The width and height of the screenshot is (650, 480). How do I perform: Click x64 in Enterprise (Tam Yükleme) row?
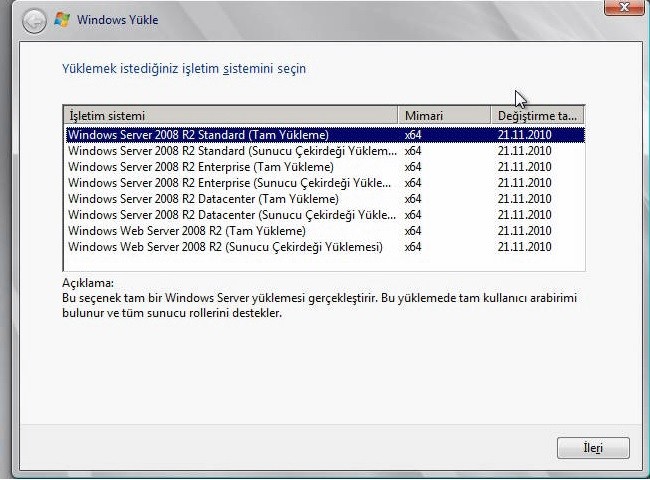point(413,167)
